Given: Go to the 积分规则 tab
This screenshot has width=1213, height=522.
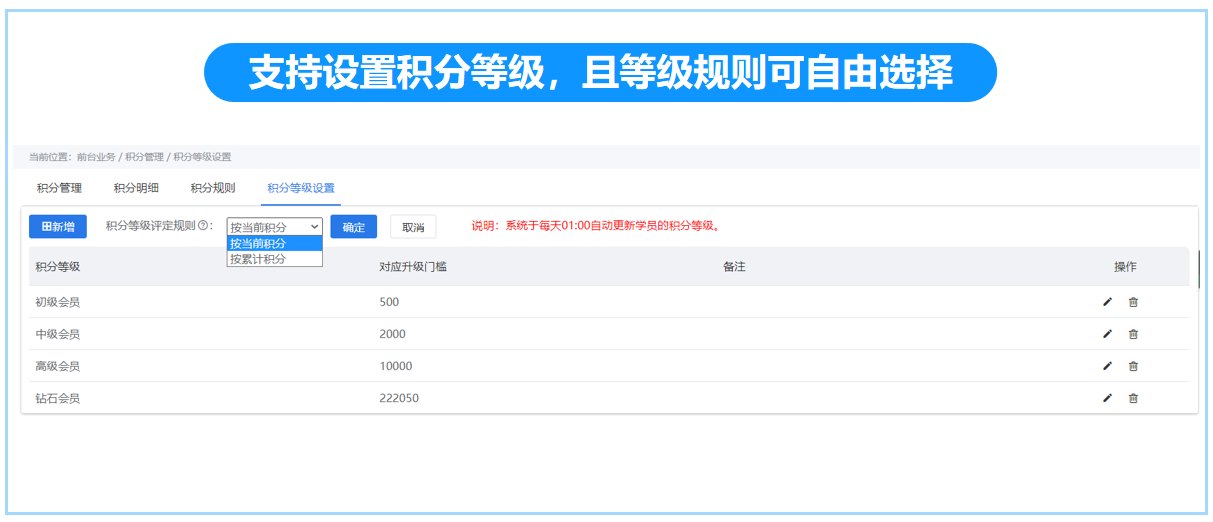Looking at the screenshot, I should click(x=213, y=188).
